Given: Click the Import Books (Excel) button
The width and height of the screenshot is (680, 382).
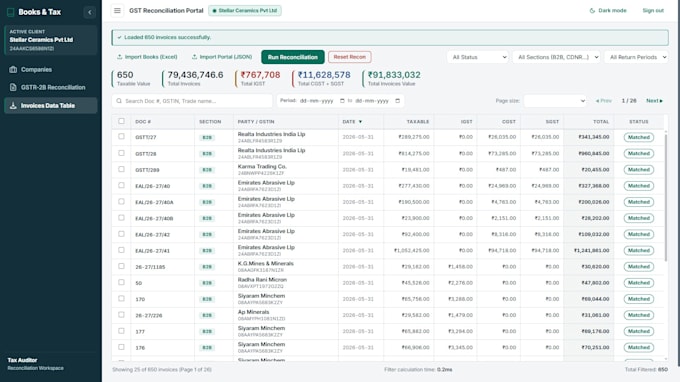Looking at the screenshot, I should (147, 57).
